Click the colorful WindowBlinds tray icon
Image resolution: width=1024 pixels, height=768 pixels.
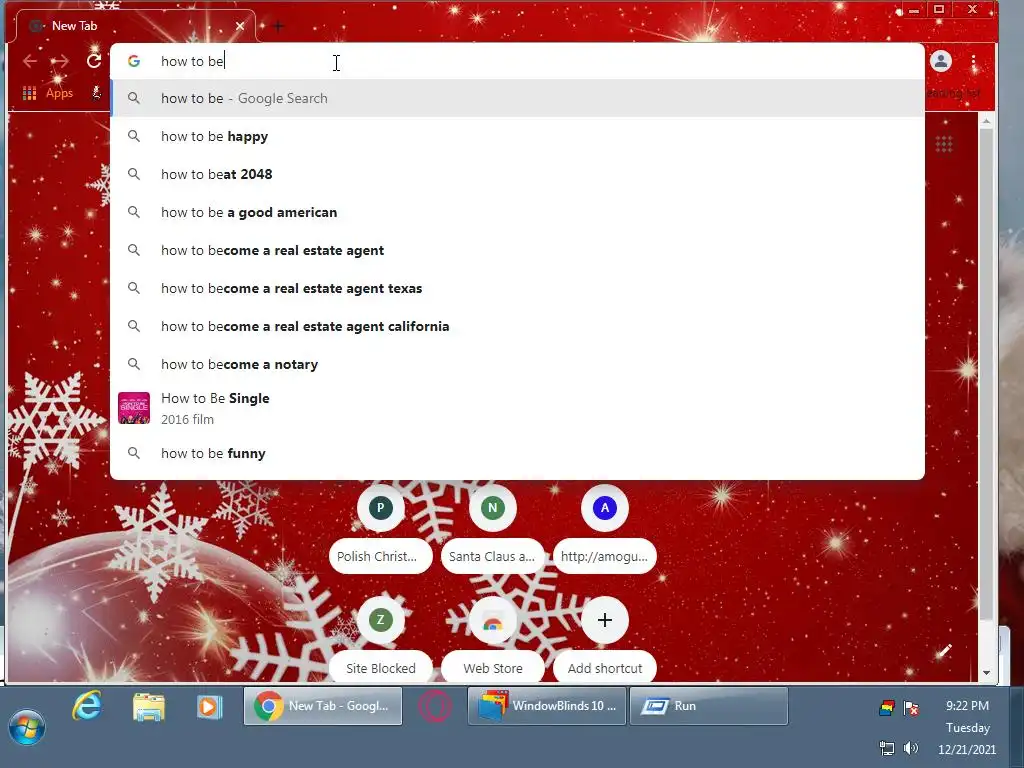pyautogui.click(x=887, y=707)
